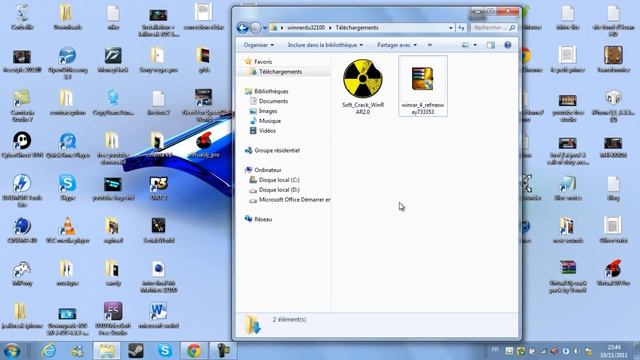Toggle the preview pane button
Viewport: 640px width, 360px height.
[491, 45]
